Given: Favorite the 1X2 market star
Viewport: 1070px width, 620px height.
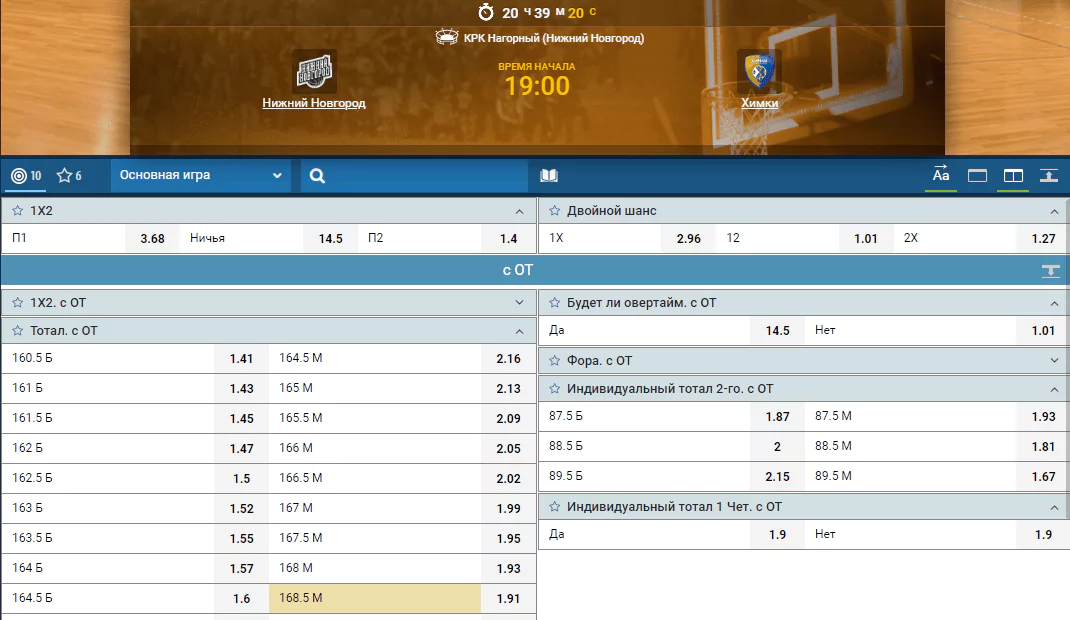Looking at the screenshot, I should point(18,211).
